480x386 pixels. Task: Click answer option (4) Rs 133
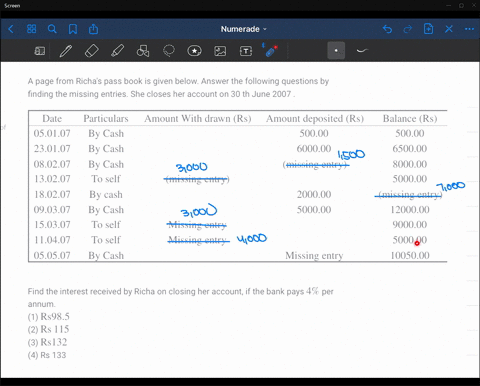pyautogui.click(x=47, y=355)
